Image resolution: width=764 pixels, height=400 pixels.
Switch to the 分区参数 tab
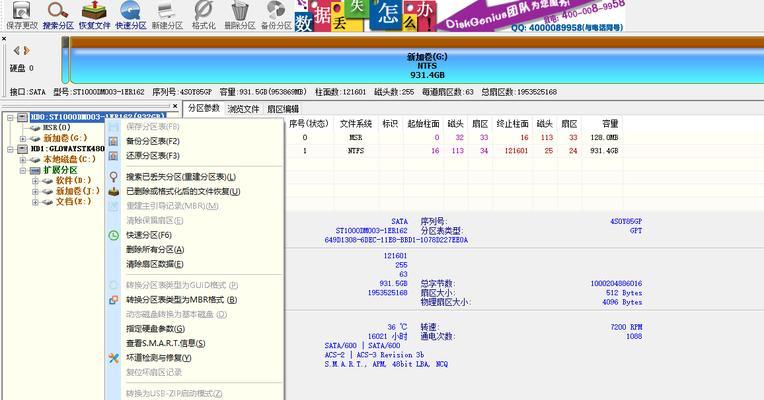[x=204, y=108]
